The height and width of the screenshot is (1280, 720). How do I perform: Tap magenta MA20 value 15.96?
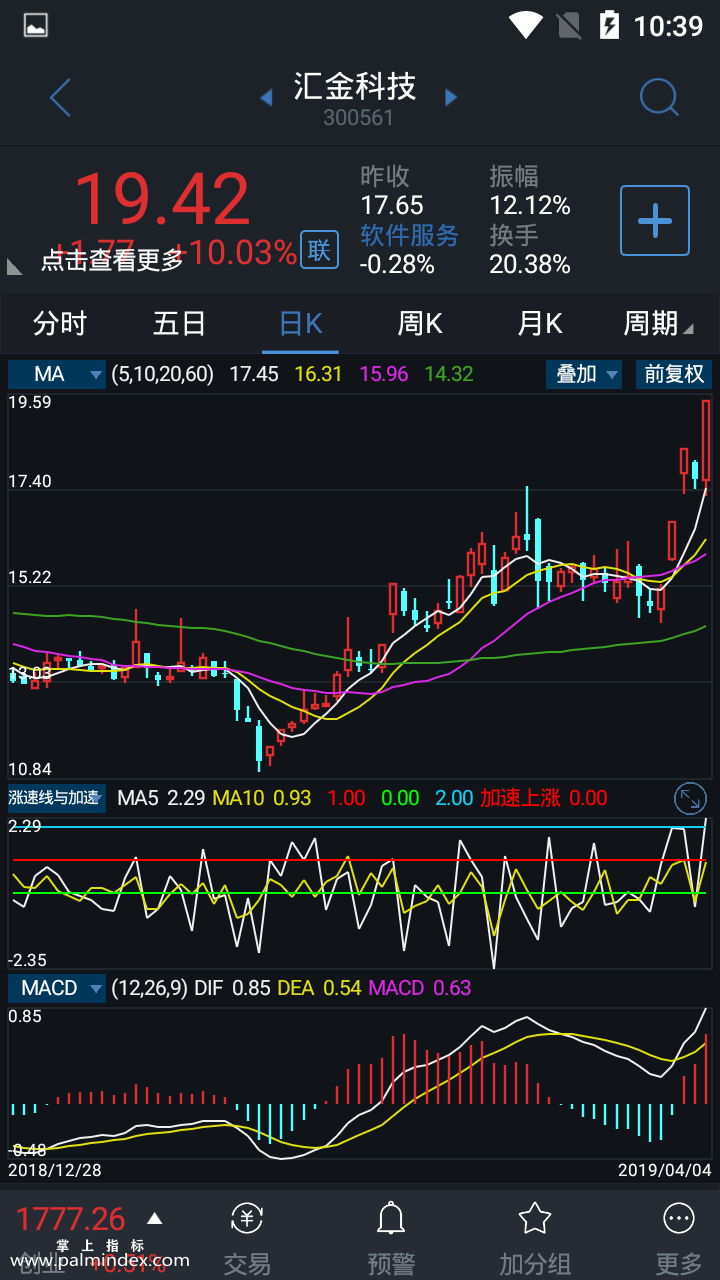pyautogui.click(x=384, y=374)
